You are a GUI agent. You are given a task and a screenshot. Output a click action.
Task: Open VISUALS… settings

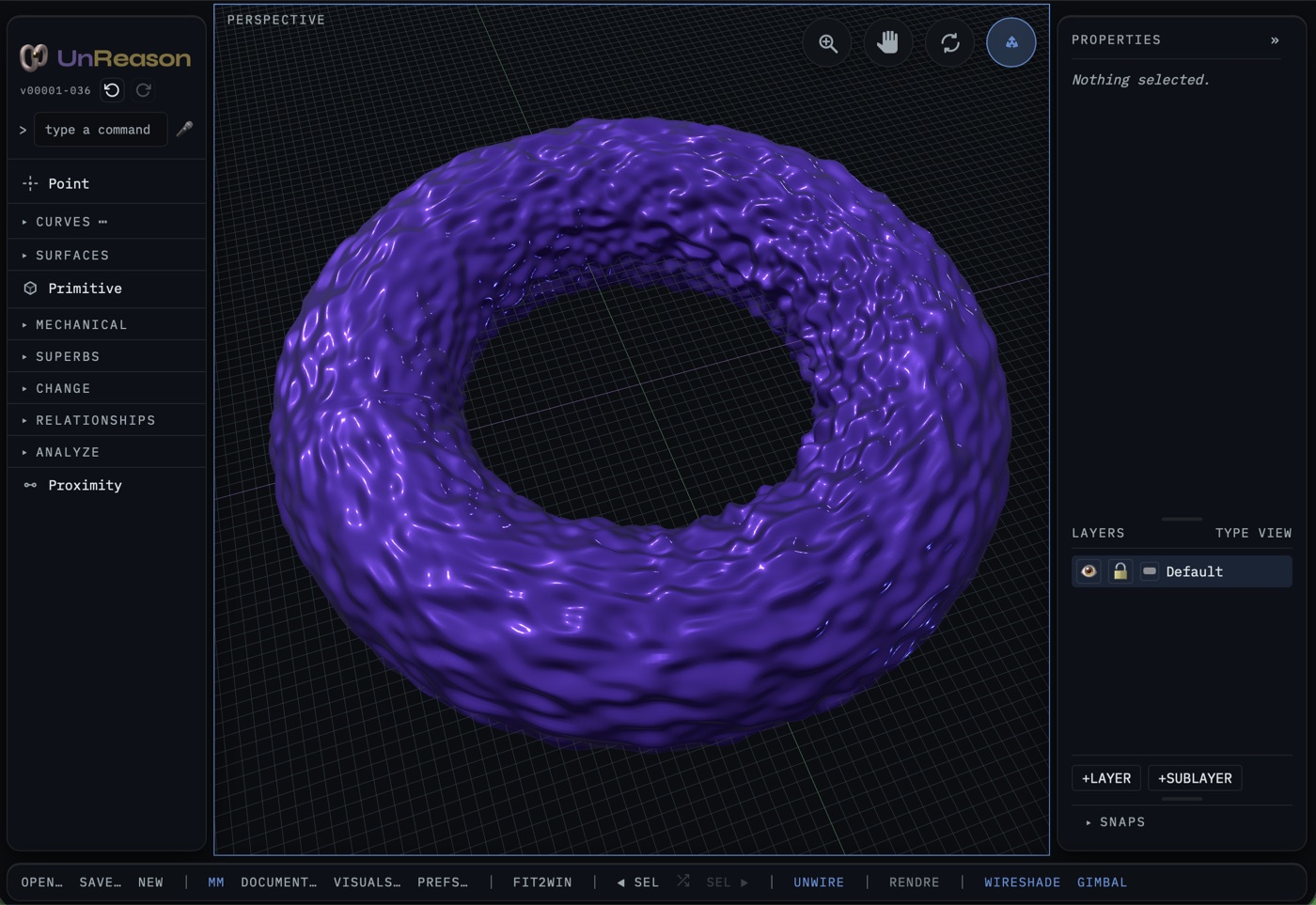click(x=367, y=882)
